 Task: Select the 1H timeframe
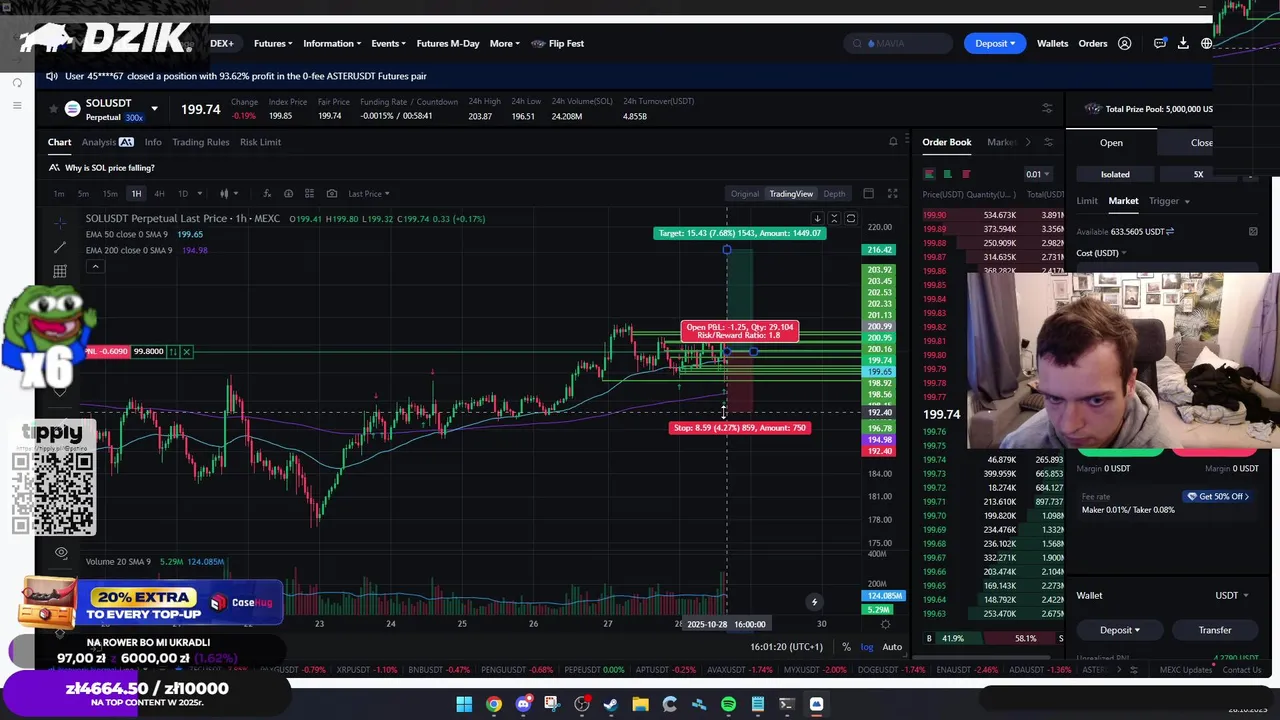tap(136, 194)
